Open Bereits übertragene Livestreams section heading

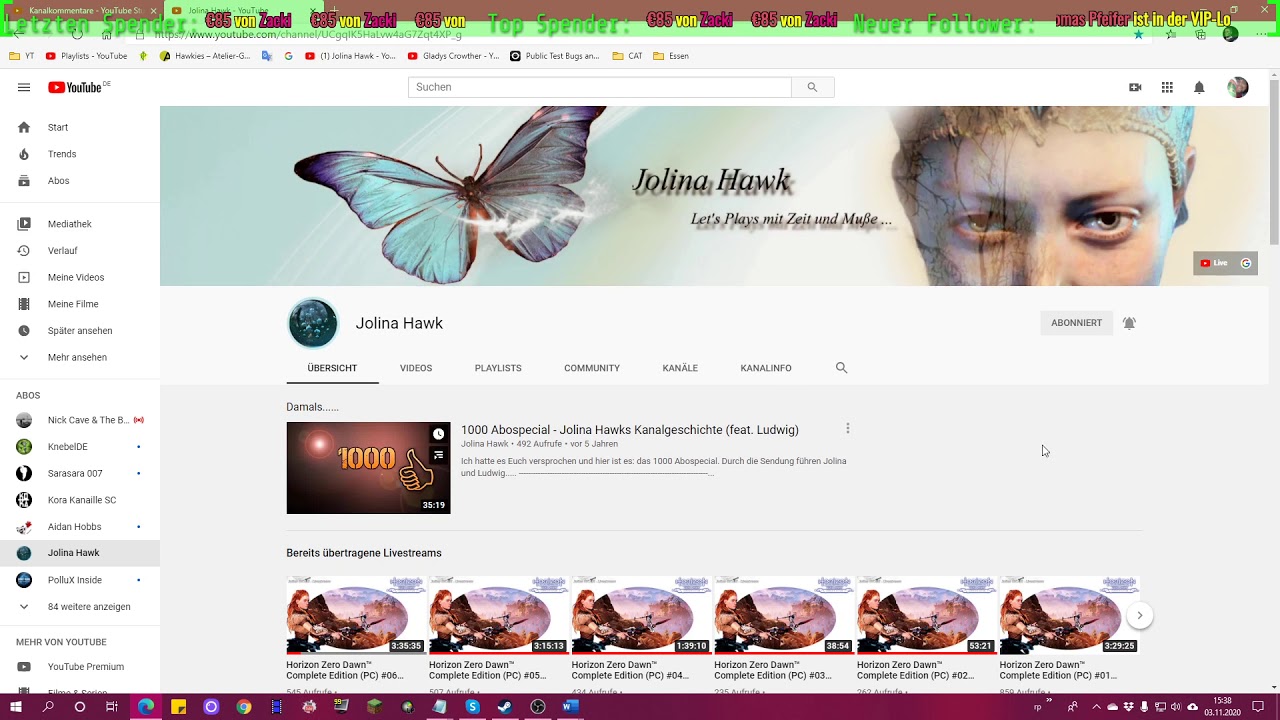[x=364, y=553]
